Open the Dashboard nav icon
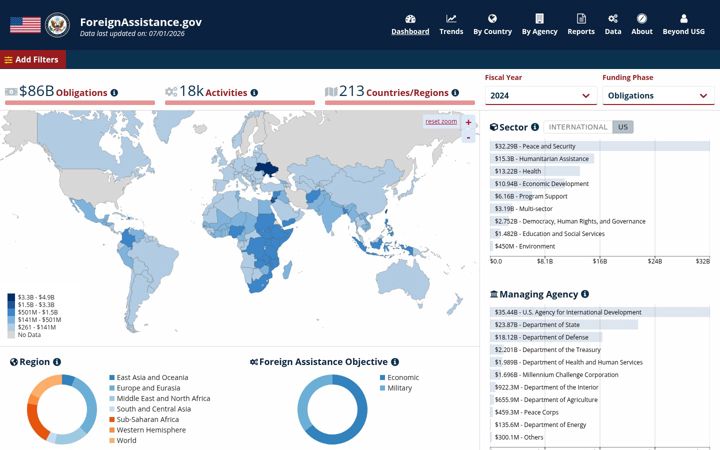The height and width of the screenshot is (450, 720). pos(410,19)
